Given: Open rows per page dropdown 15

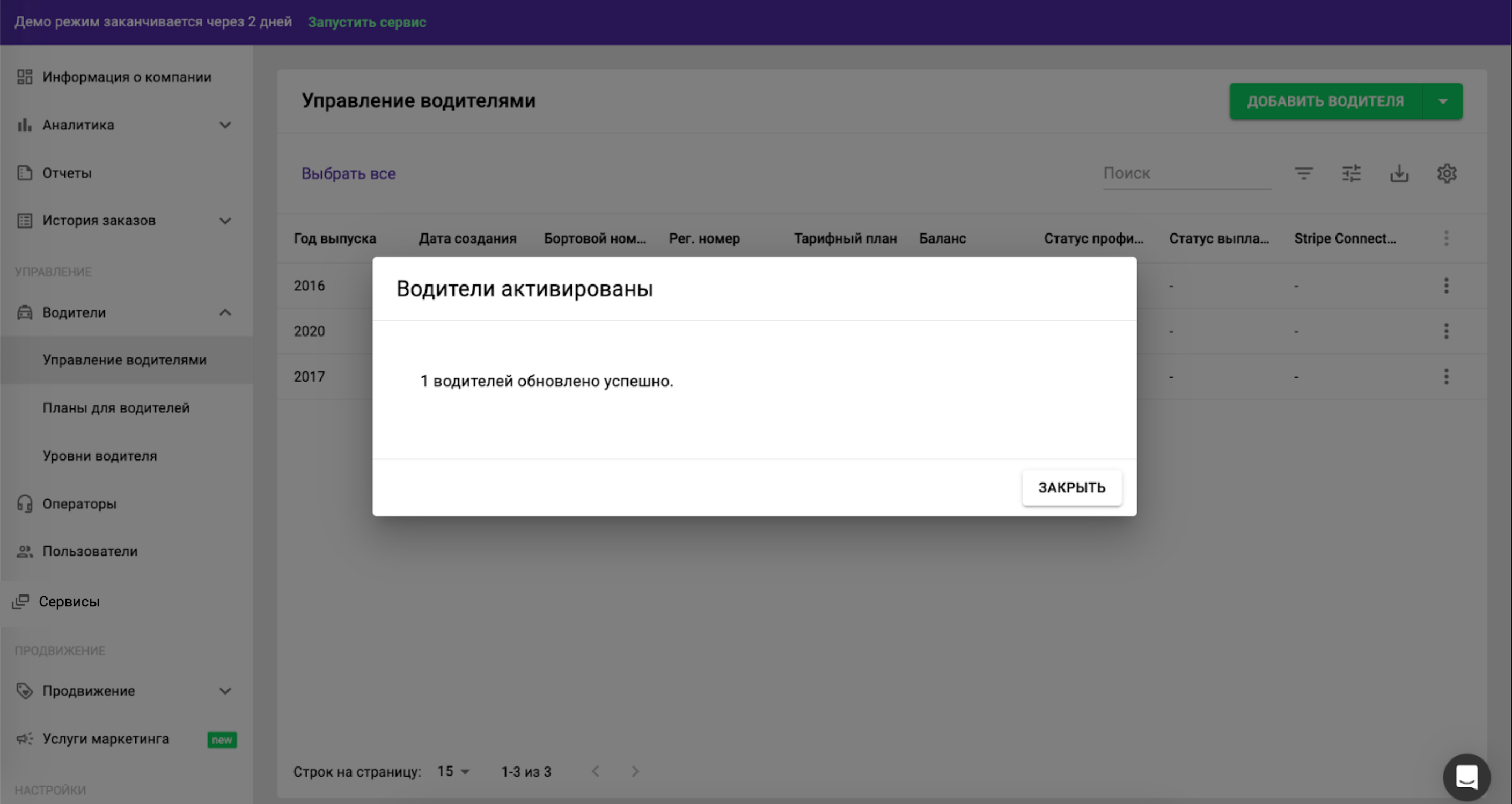Looking at the screenshot, I should (x=453, y=772).
